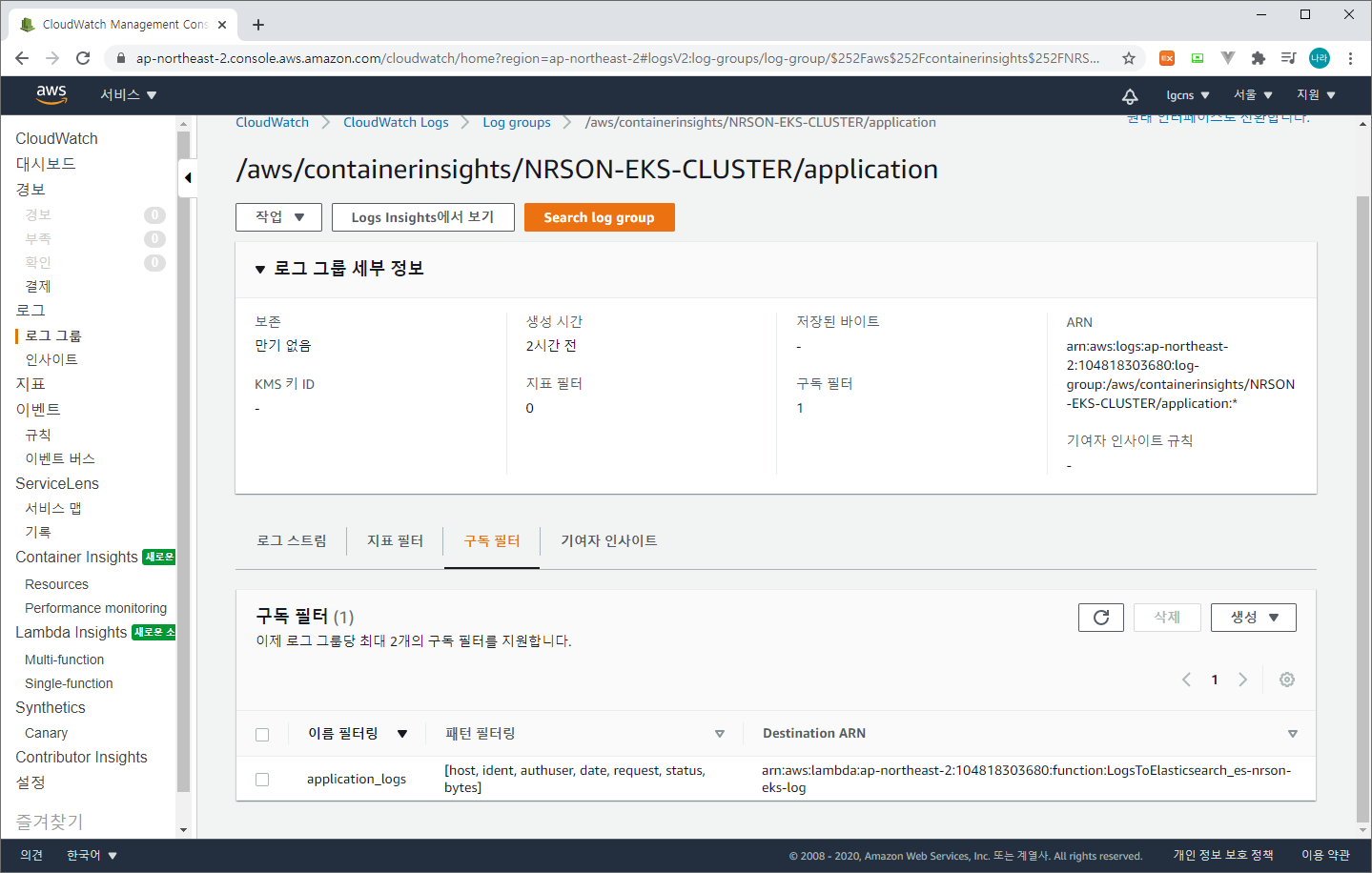The width and height of the screenshot is (1372, 873).
Task: Open 인사이트 in sidebar
Action: click(51, 359)
